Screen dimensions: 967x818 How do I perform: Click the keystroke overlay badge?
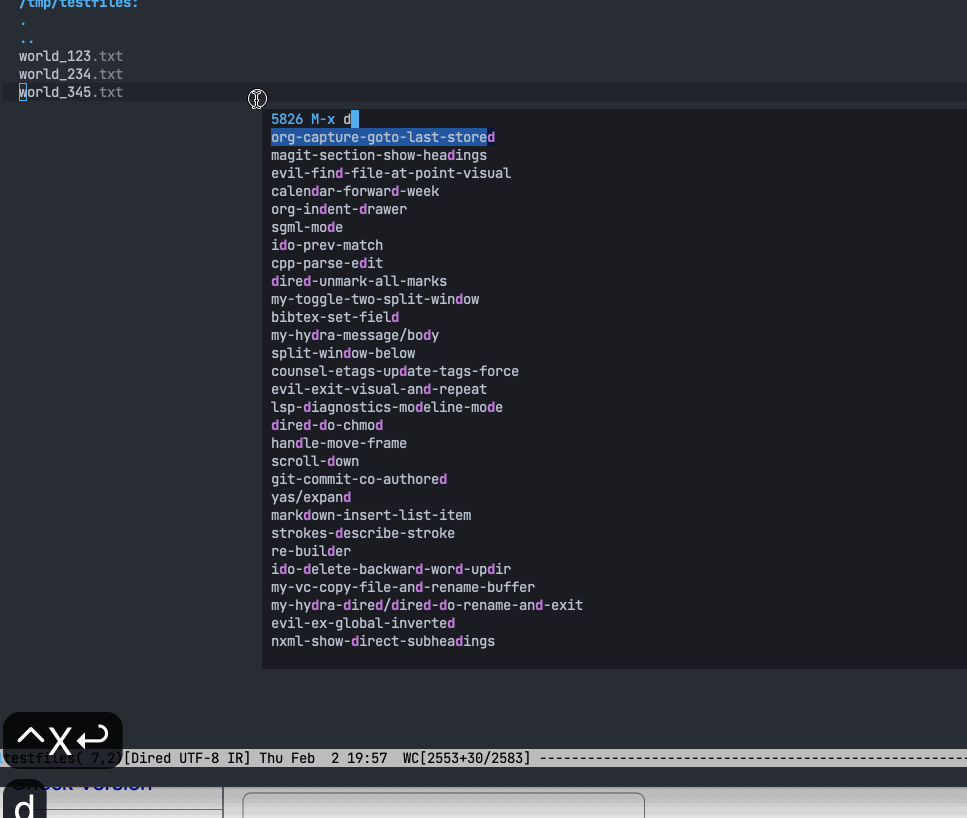[62, 738]
